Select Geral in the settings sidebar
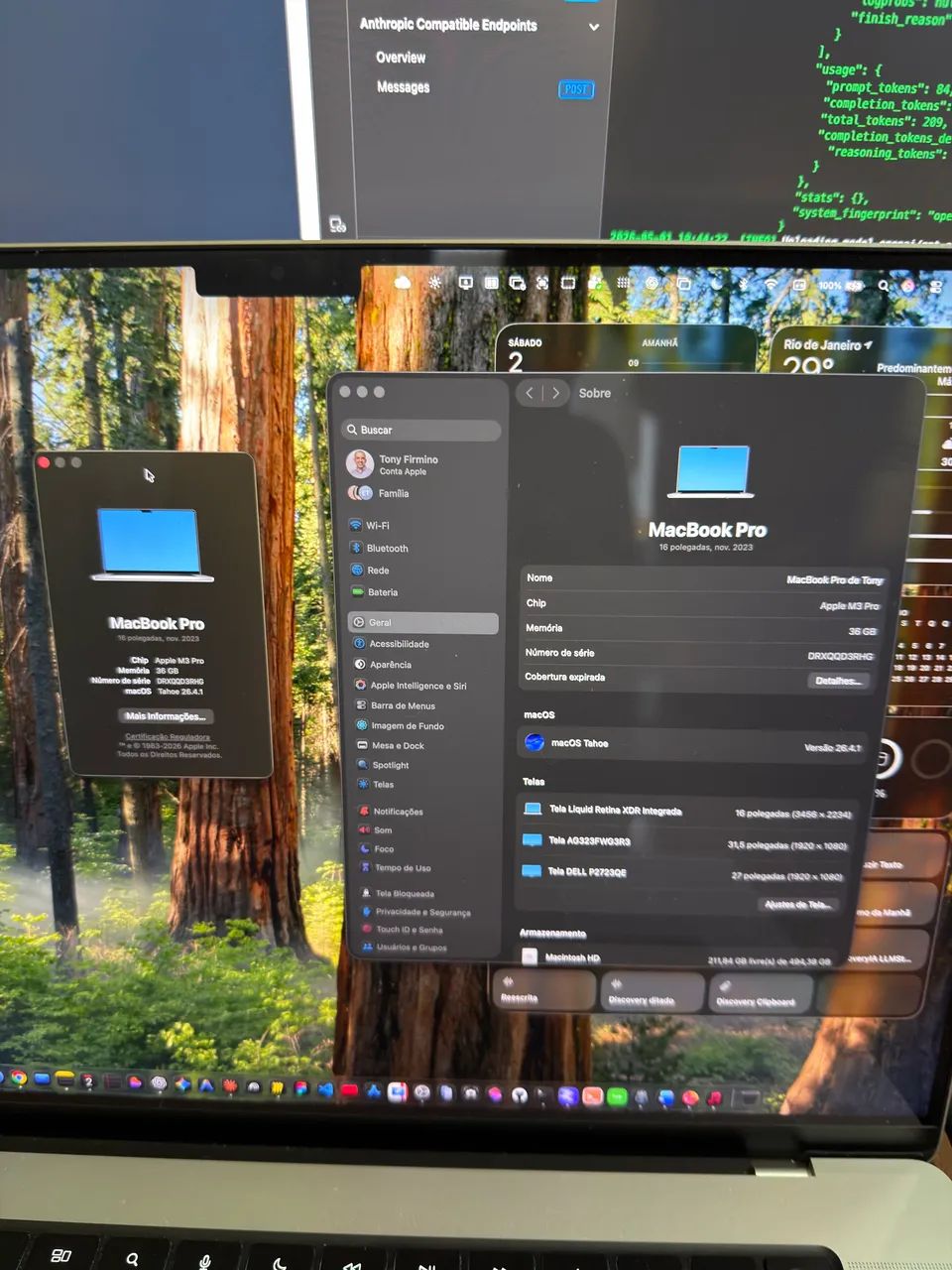 422,622
